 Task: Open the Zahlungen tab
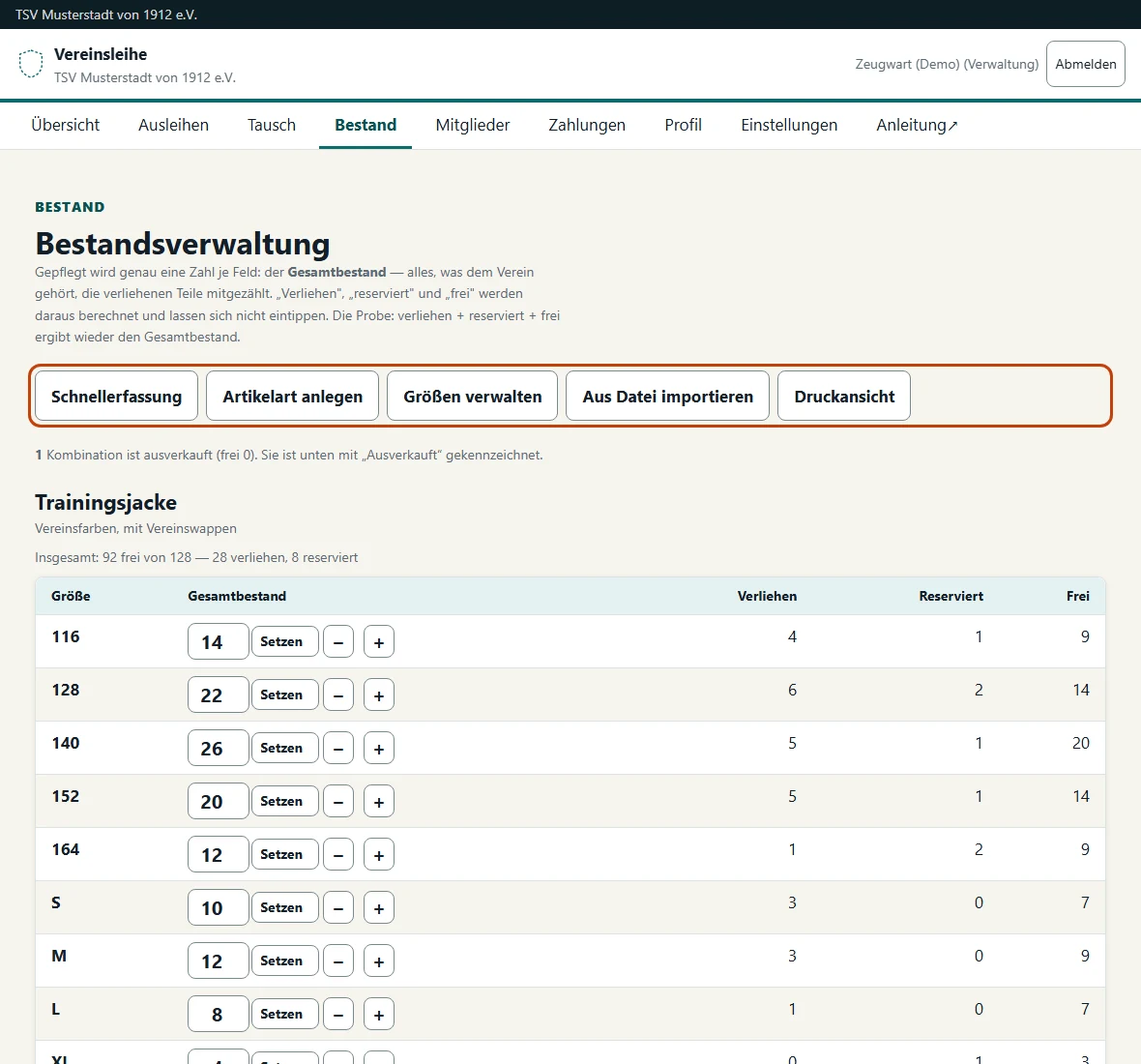tap(587, 125)
